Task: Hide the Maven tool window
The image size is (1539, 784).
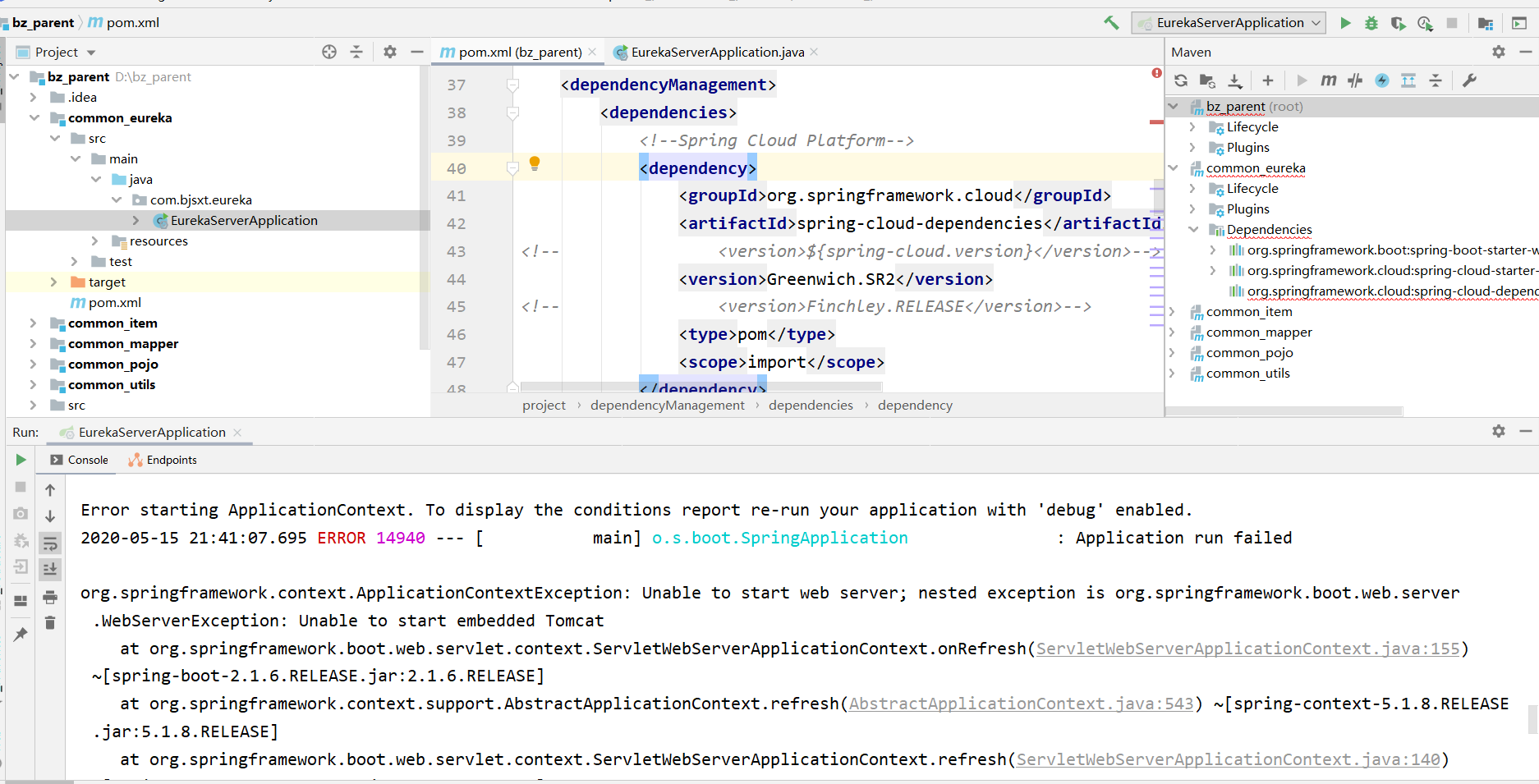Action: click(1525, 52)
